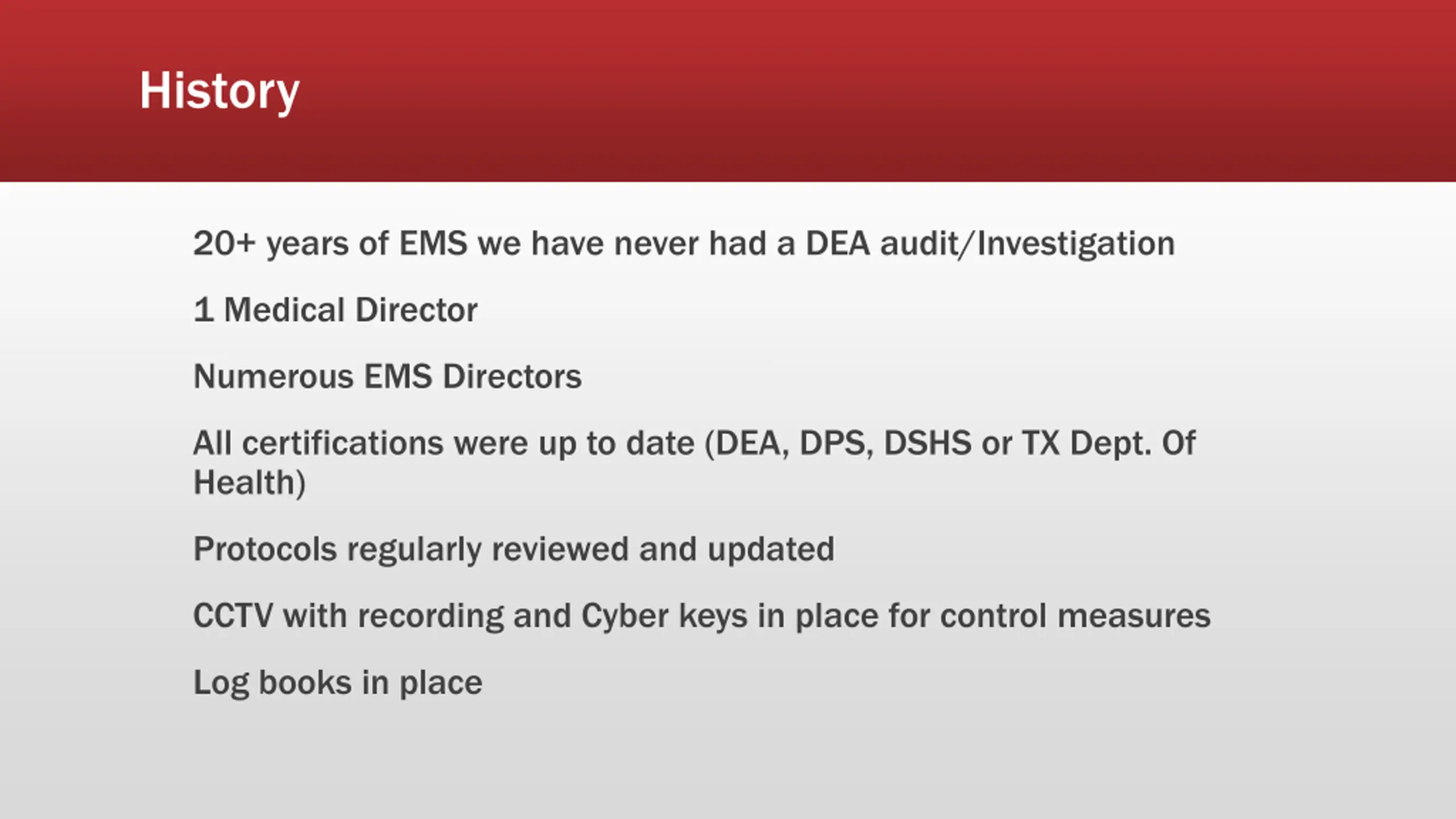Click the red header banner area
Screen dimensions: 1456x819
point(728,91)
